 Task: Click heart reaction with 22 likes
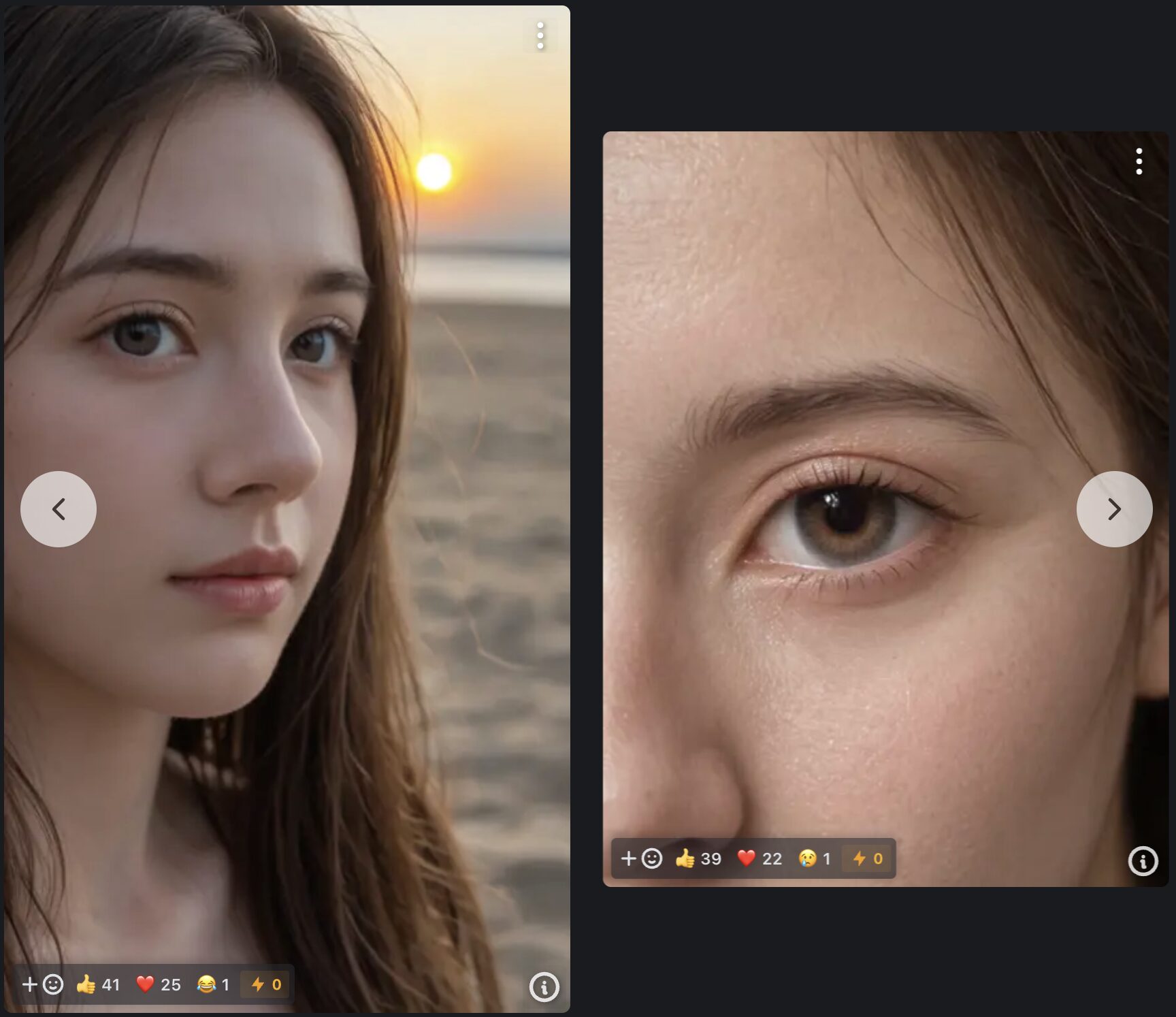pos(759,858)
